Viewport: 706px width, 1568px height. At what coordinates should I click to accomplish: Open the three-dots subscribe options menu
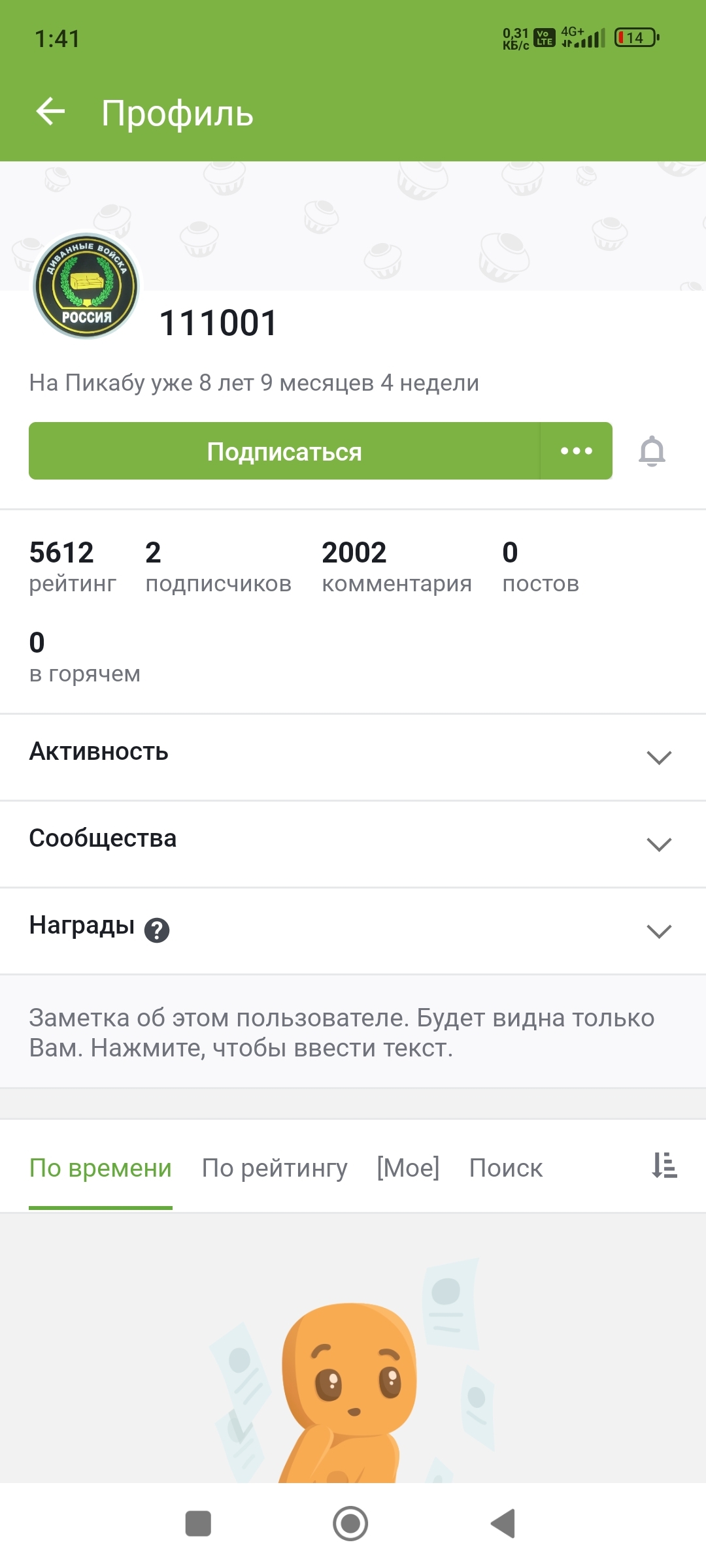(576, 451)
